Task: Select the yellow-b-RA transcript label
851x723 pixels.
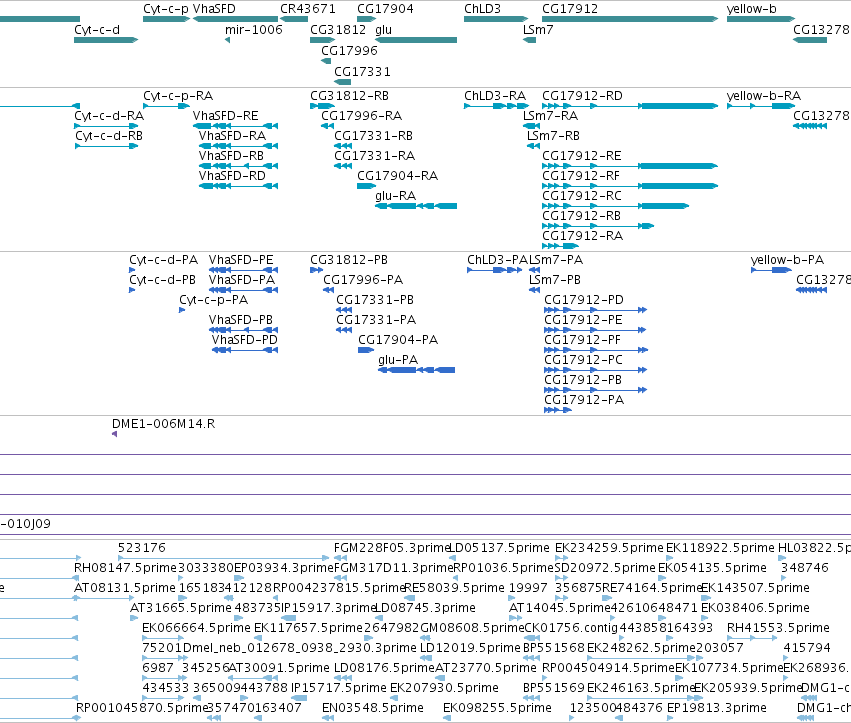Action: pos(764,96)
